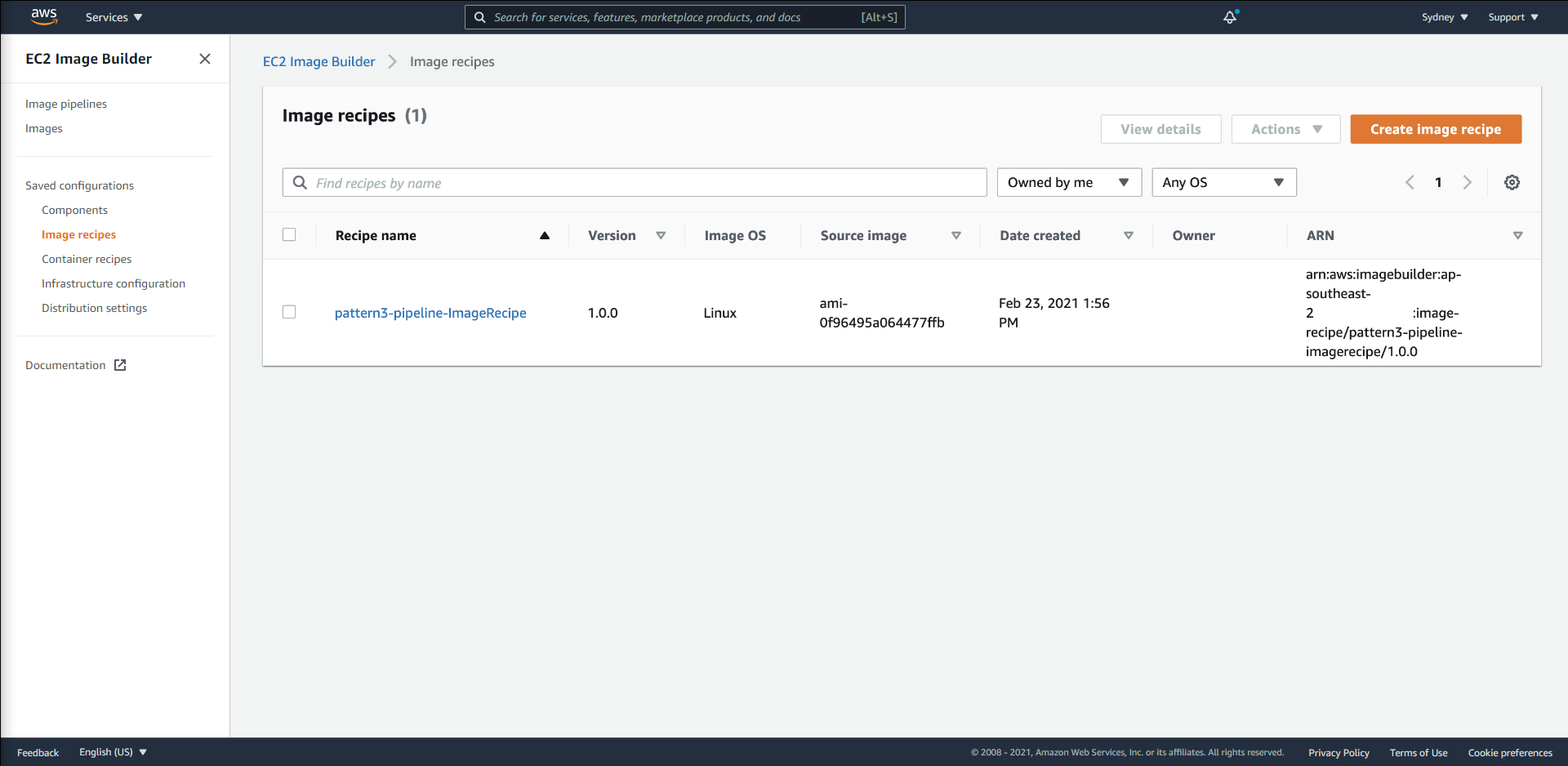
Task: Open the Owned by me filter dropdown
Action: pyautogui.click(x=1069, y=182)
